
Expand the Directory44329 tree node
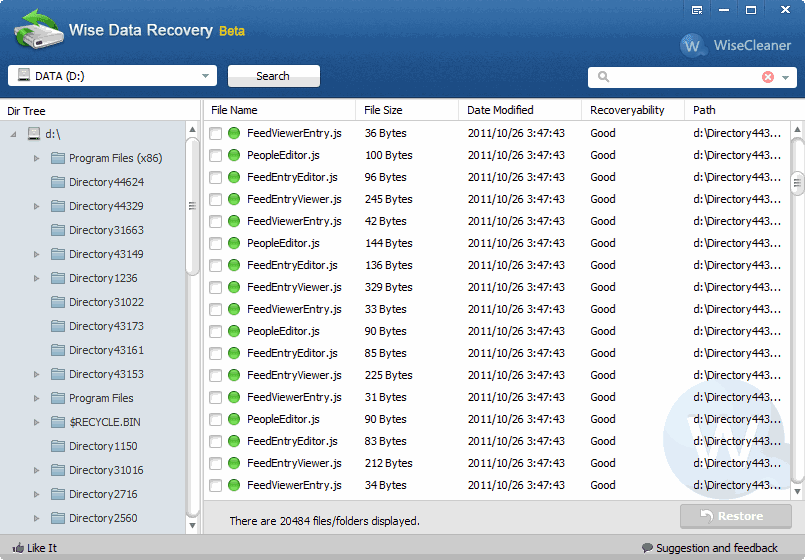pos(36,206)
